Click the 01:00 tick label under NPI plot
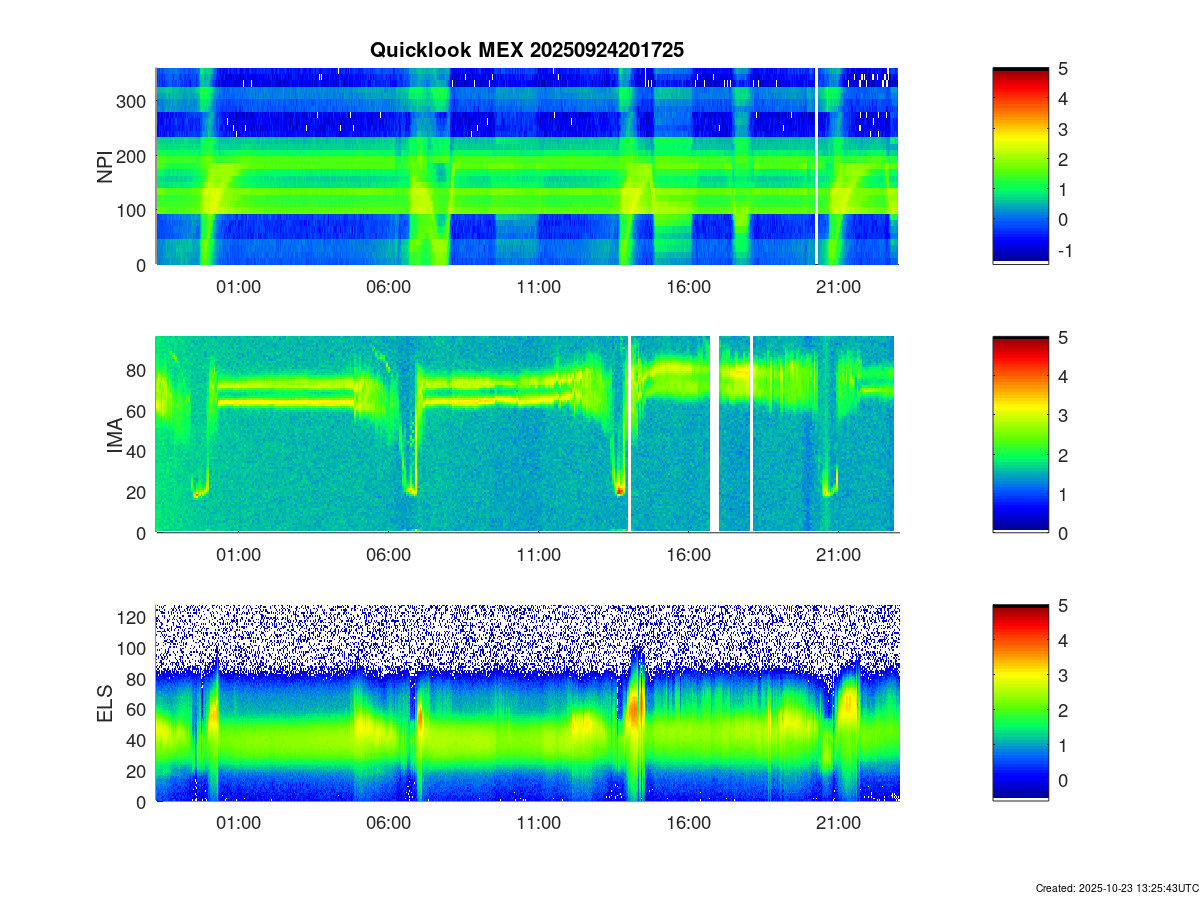 click(238, 288)
